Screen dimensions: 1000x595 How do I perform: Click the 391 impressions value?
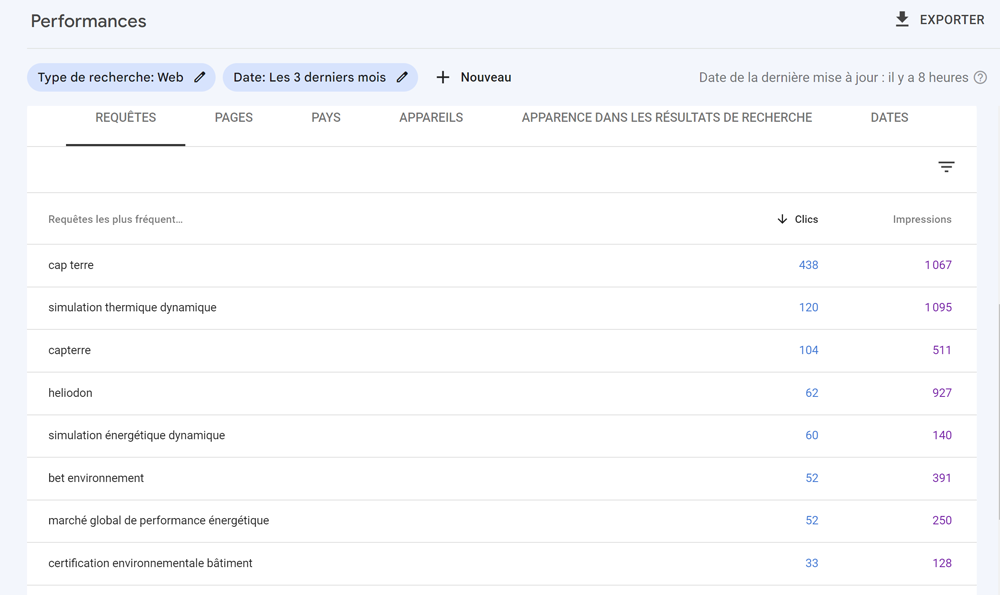941,478
